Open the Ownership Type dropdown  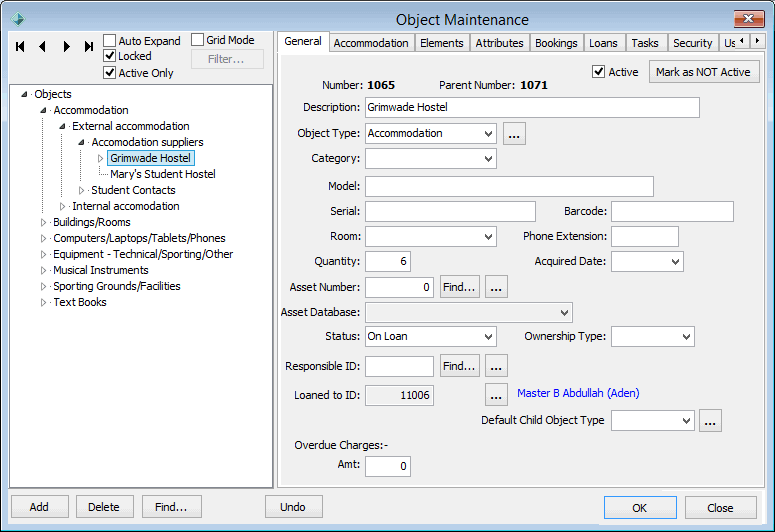(686, 337)
